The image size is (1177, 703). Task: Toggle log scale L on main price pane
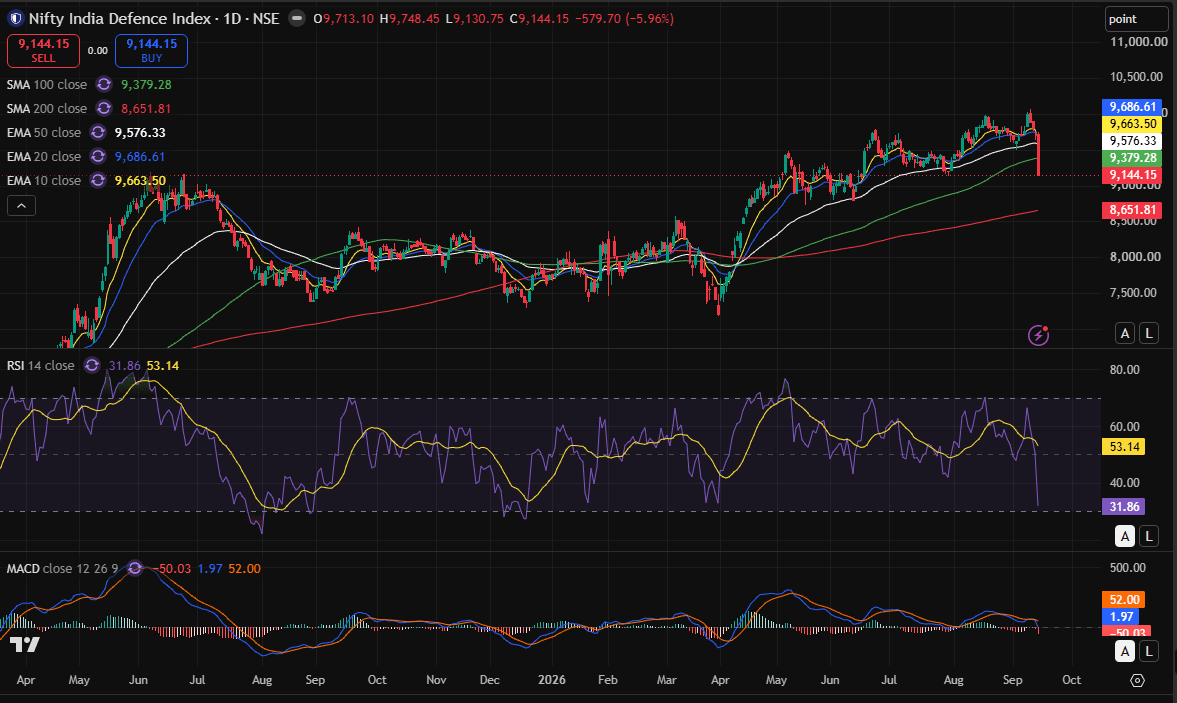pyautogui.click(x=1149, y=333)
